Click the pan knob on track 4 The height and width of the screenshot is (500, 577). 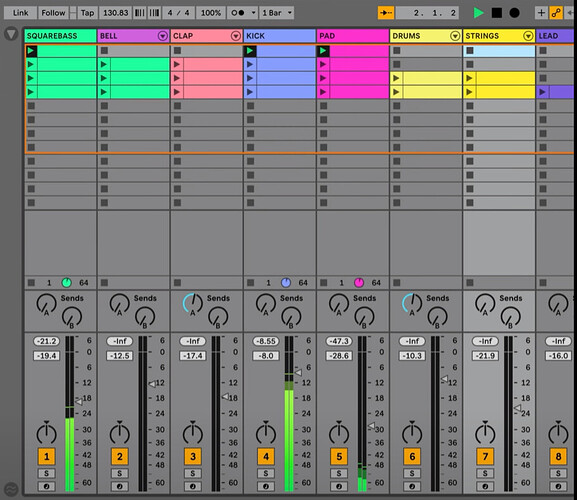coord(266,433)
